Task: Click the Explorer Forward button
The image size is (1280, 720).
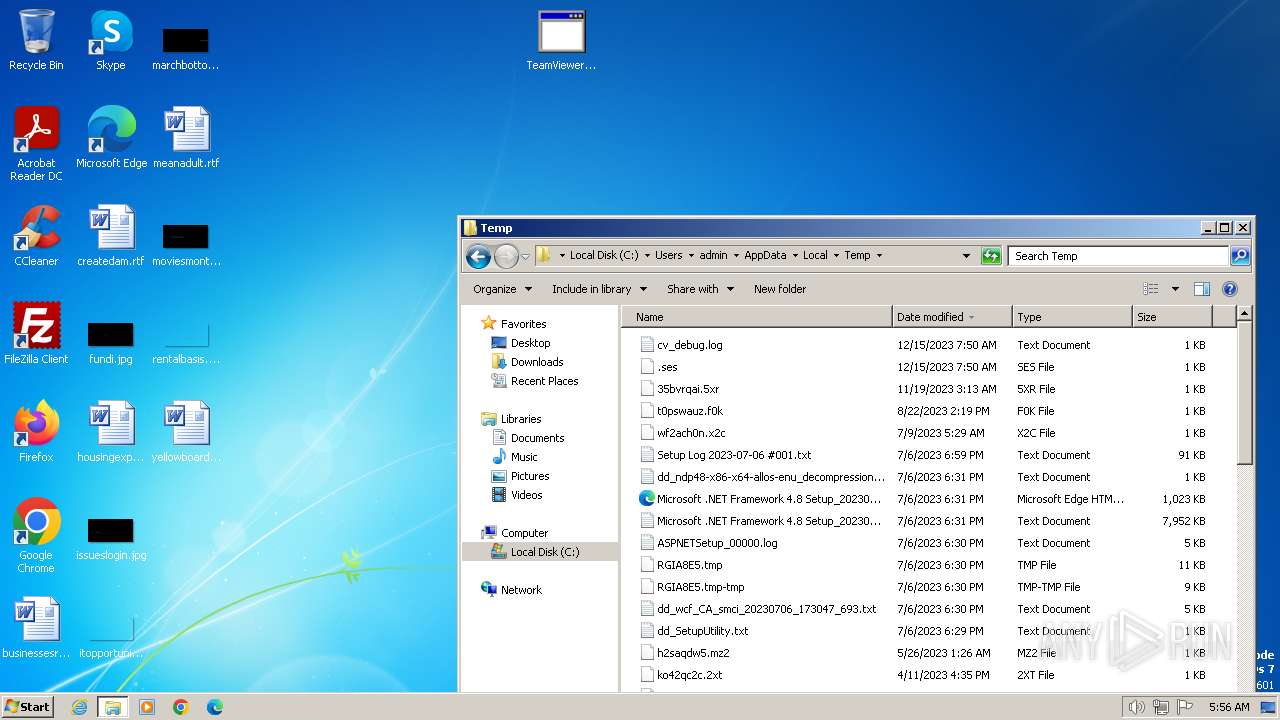Action: pos(506,256)
